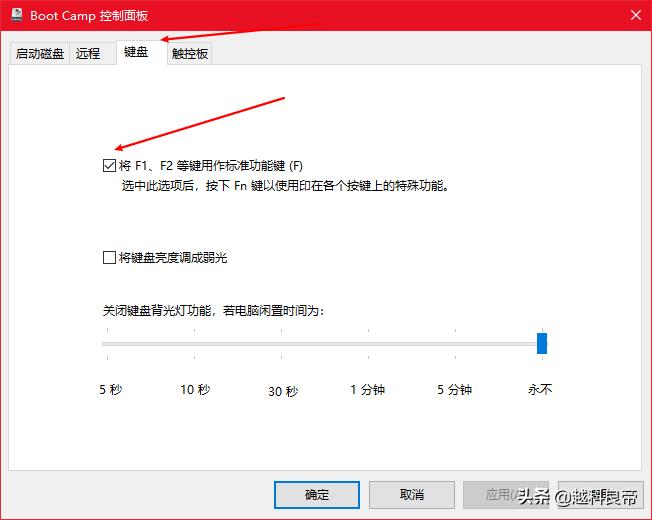This screenshot has height=520, width=652.
Task: Set backlight slider to the 5 秒 tick
Action: pos(107,344)
